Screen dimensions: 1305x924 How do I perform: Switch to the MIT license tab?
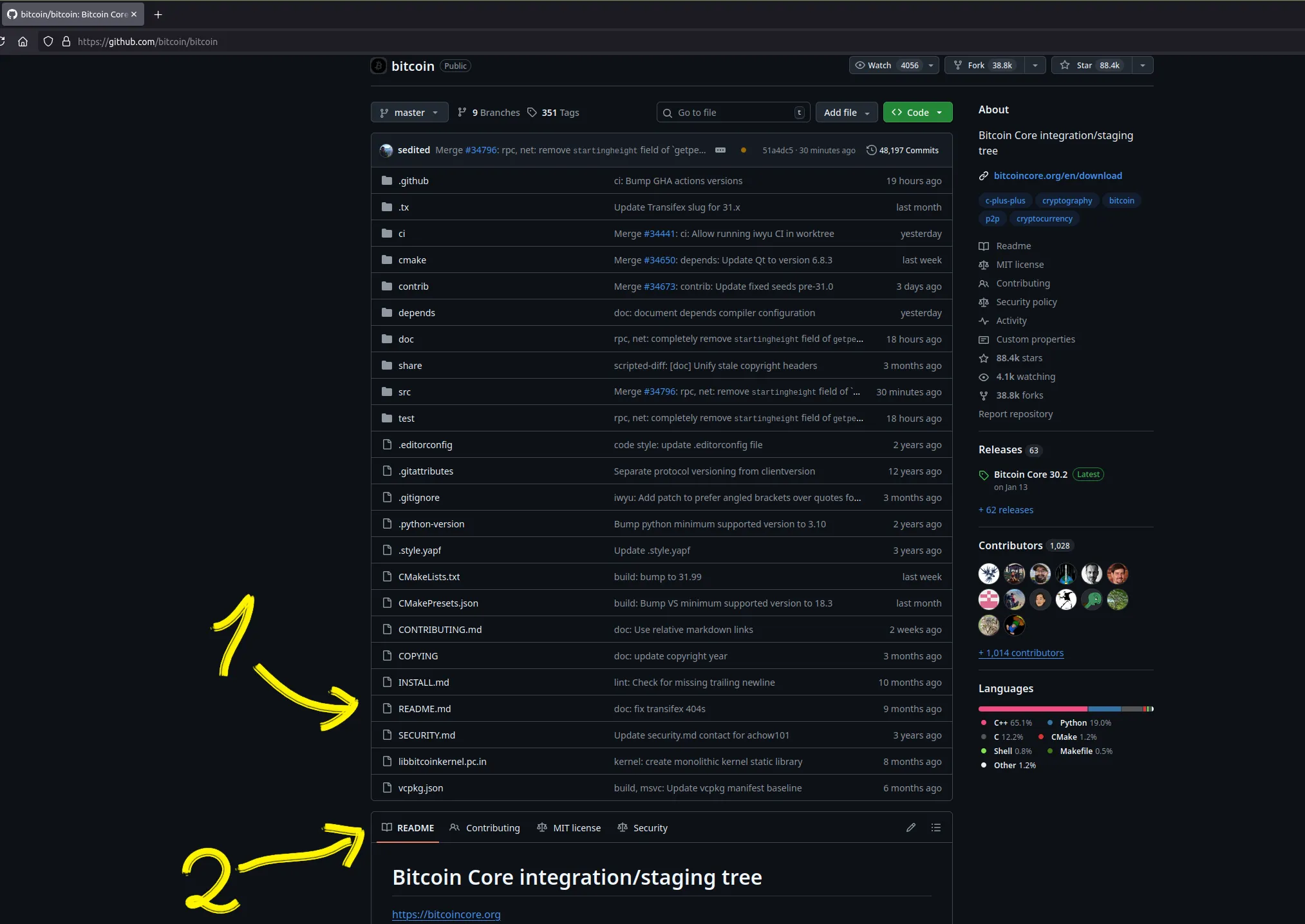coord(569,827)
